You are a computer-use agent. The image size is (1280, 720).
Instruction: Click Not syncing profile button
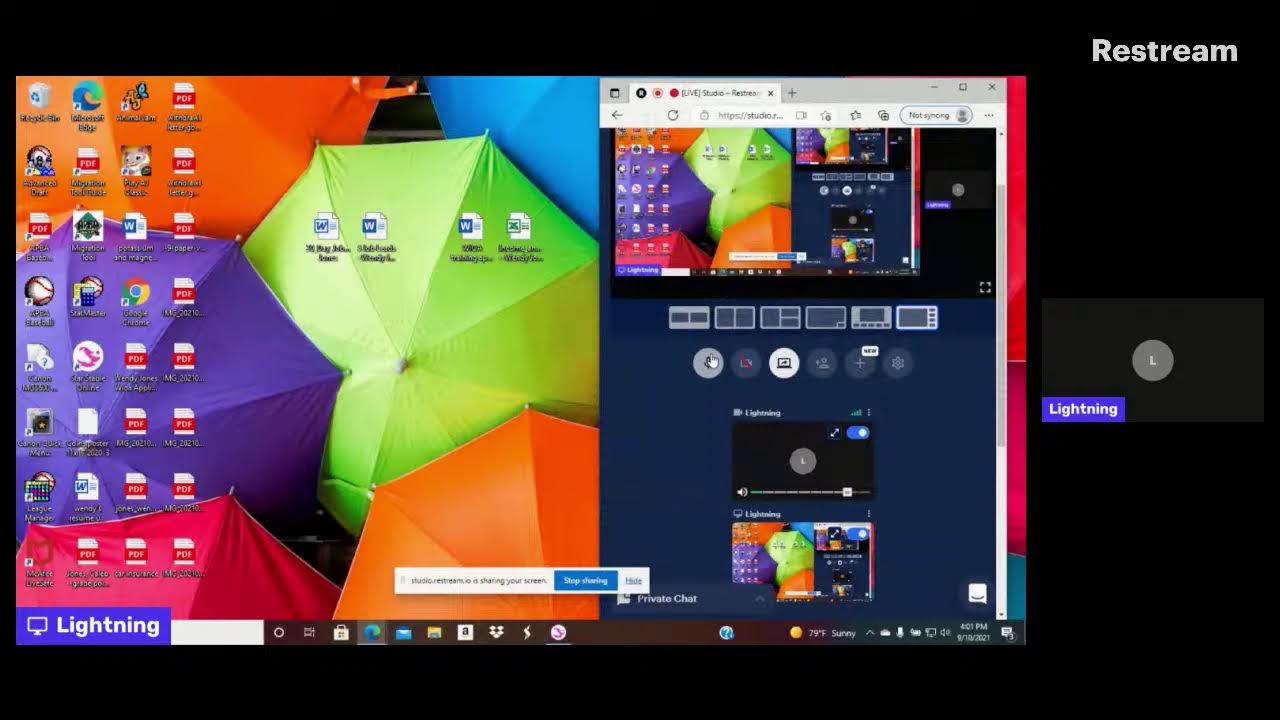pos(936,115)
